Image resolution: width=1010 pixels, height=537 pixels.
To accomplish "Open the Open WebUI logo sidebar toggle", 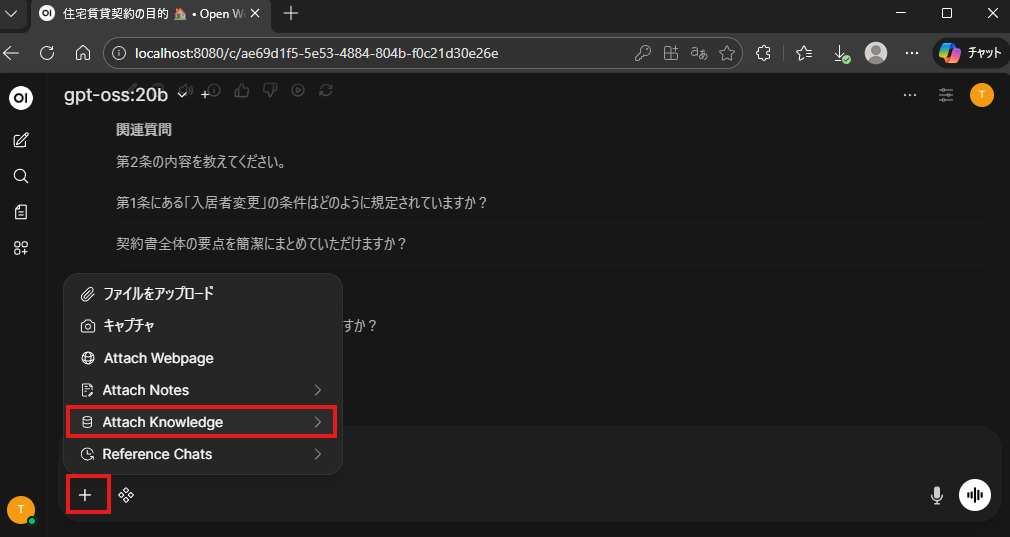I will point(20,97).
